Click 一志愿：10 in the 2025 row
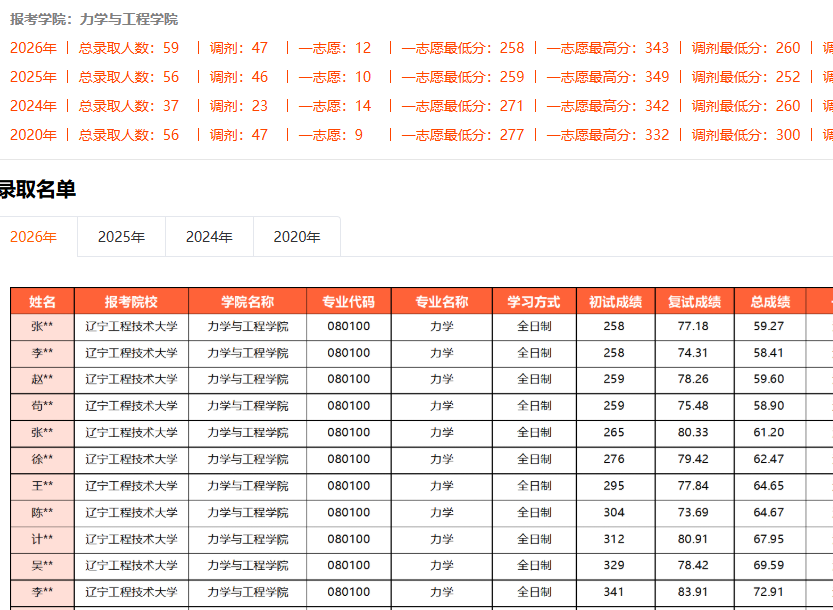 coord(335,77)
